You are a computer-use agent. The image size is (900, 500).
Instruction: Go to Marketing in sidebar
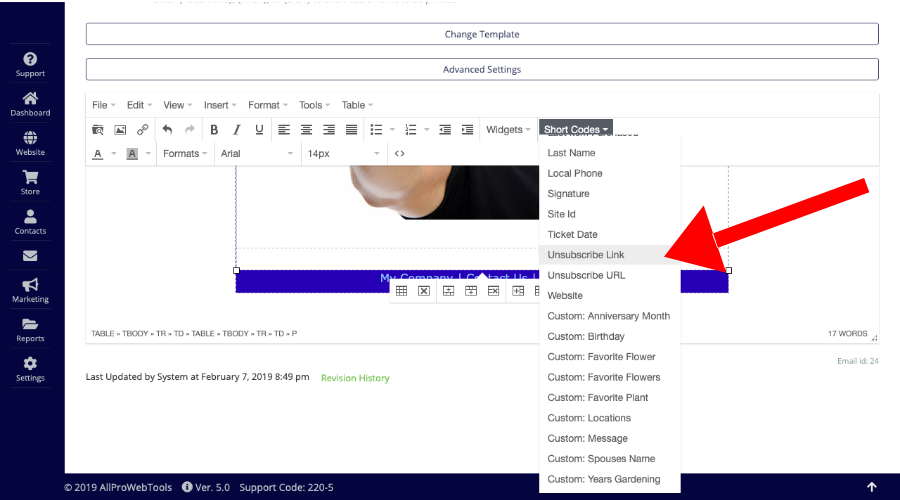coord(30,290)
